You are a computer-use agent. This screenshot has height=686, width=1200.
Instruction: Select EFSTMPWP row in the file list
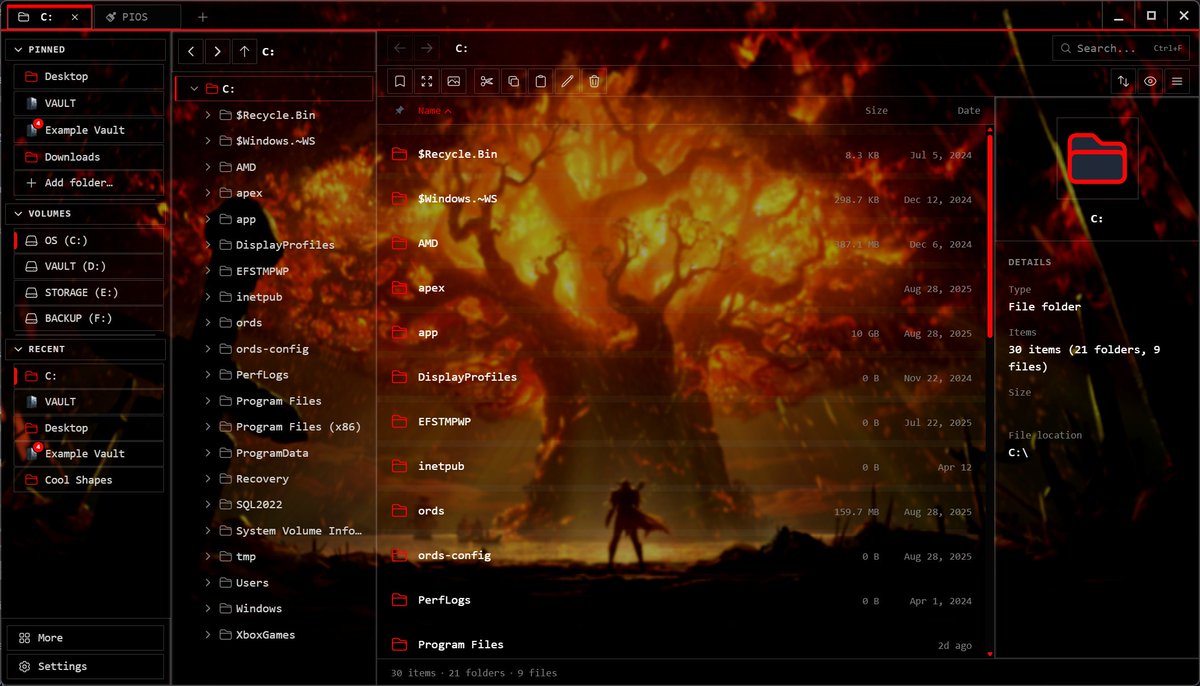[683, 422]
